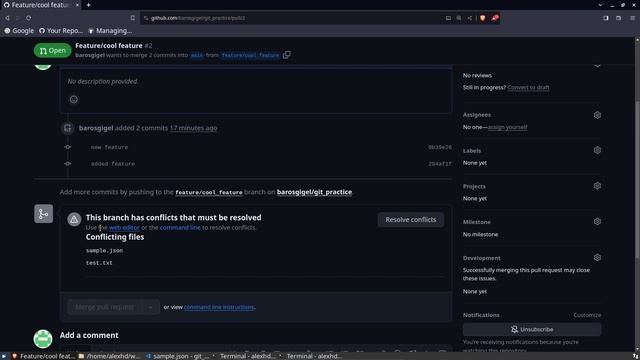Open the Managing... bookmark

click(x=110, y=31)
